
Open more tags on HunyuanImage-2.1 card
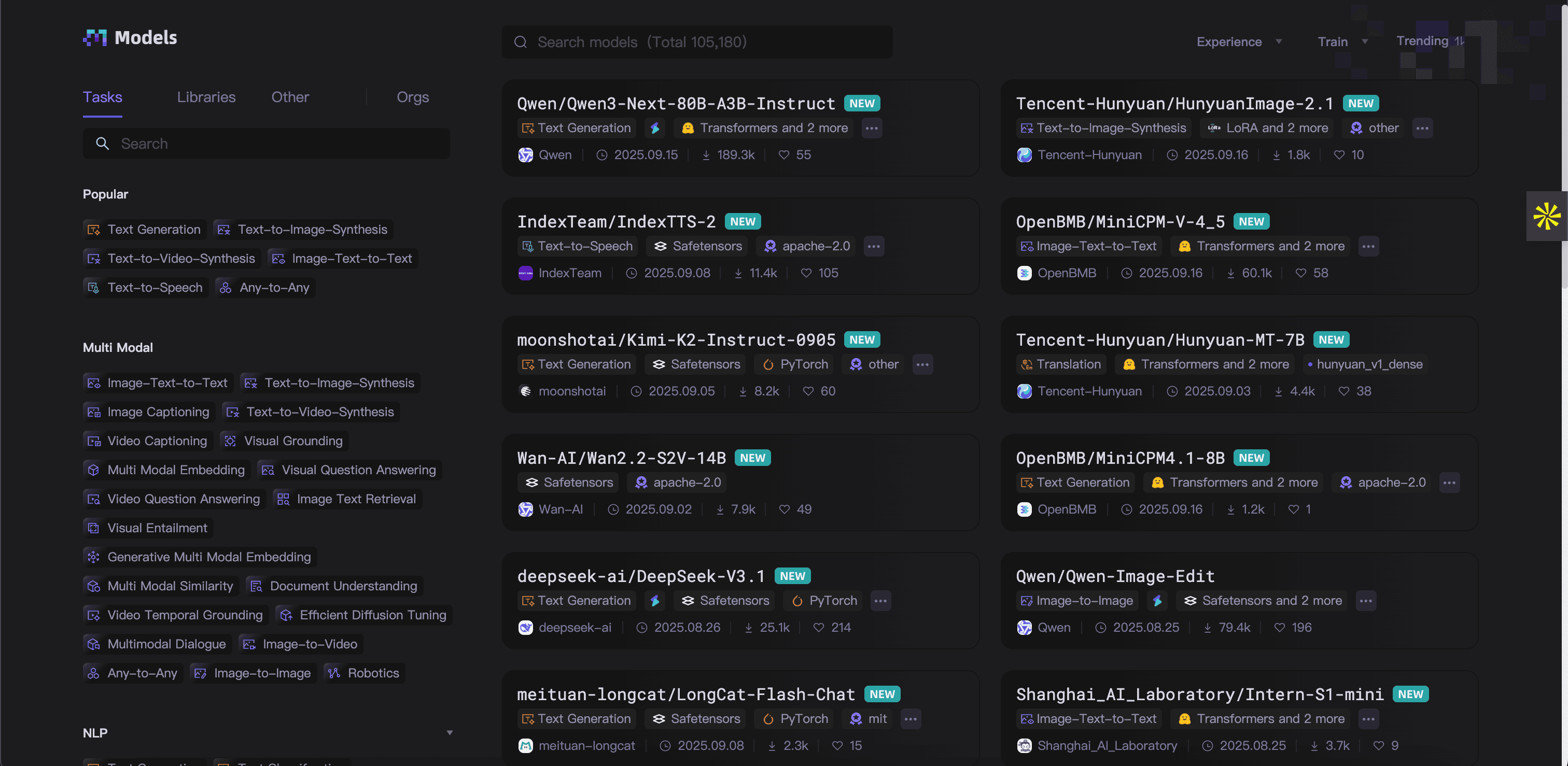pos(1422,128)
